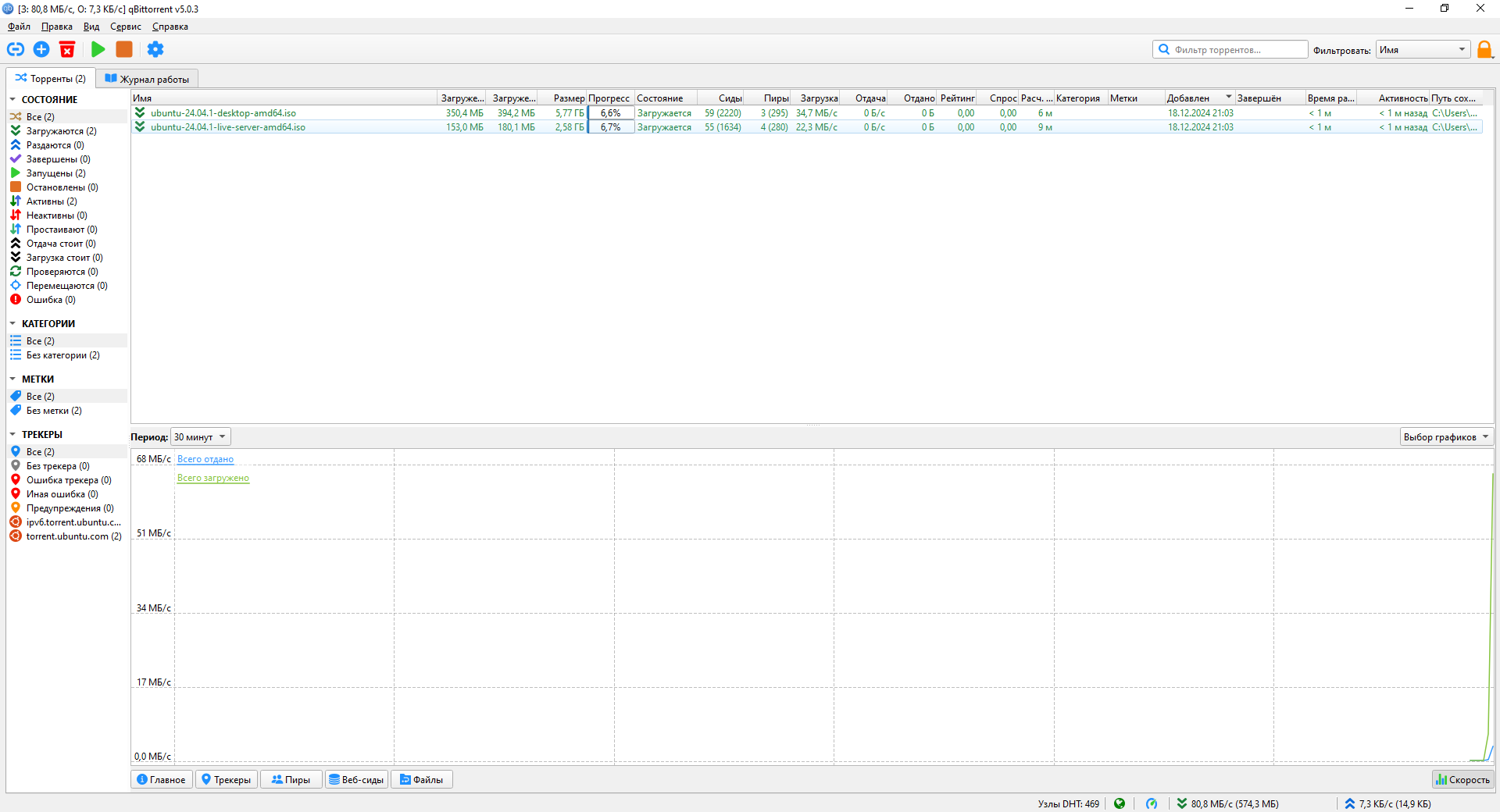
Task: Click the Скорость graph button
Action: (1462, 780)
